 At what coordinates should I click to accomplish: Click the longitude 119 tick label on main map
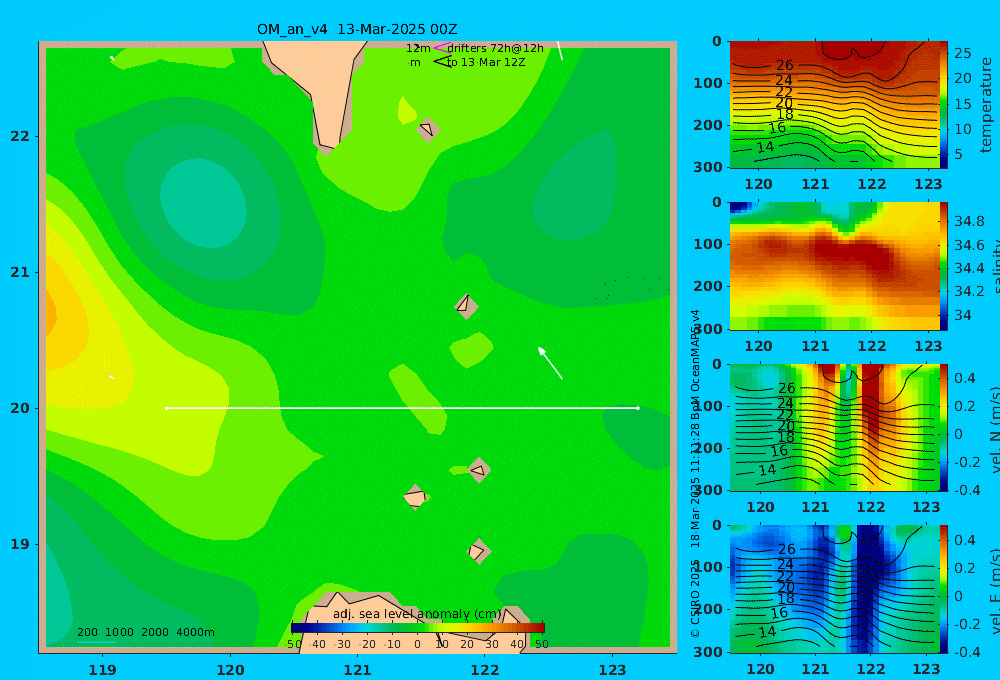coord(102,670)
